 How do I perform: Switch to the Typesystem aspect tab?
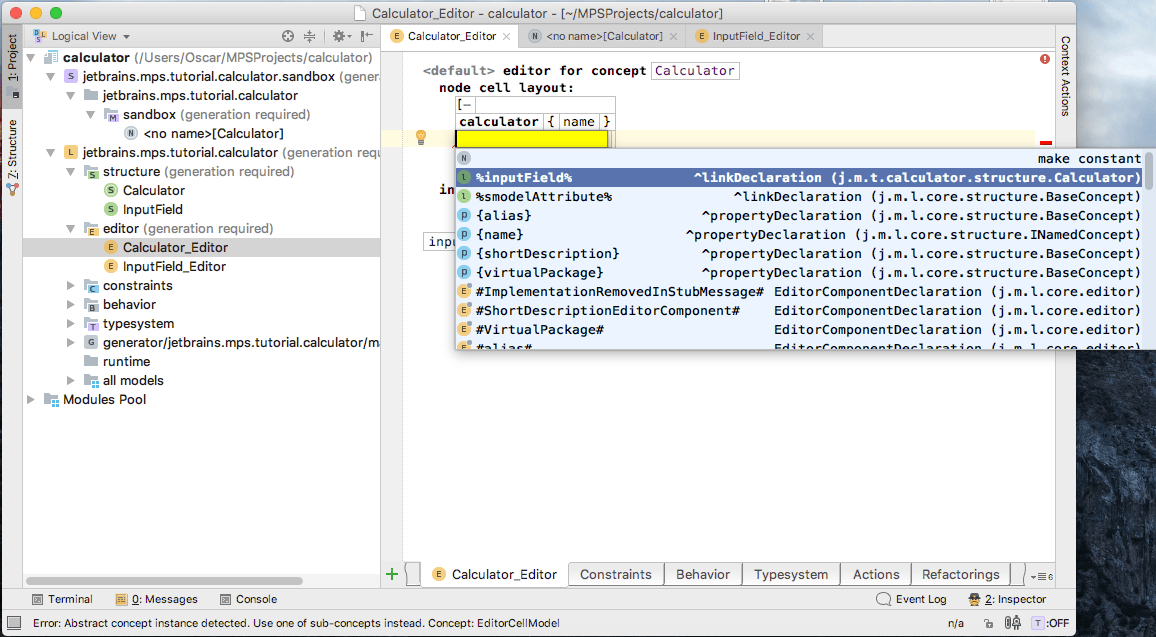[790, 574]
